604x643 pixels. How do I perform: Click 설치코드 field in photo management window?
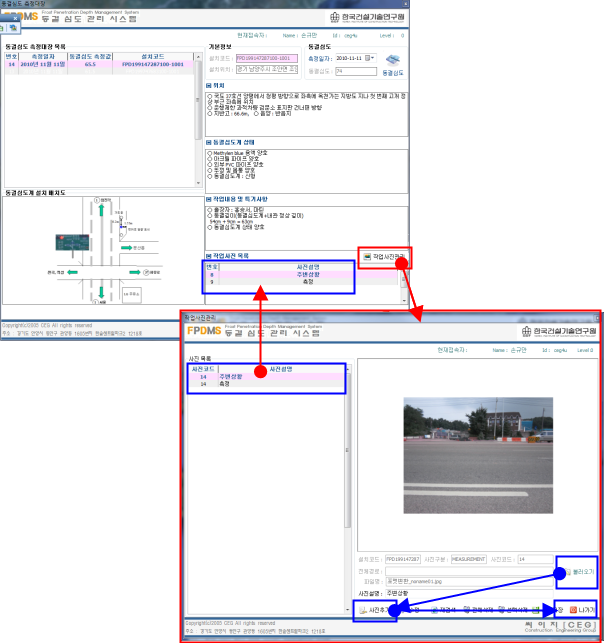(403, 559)
